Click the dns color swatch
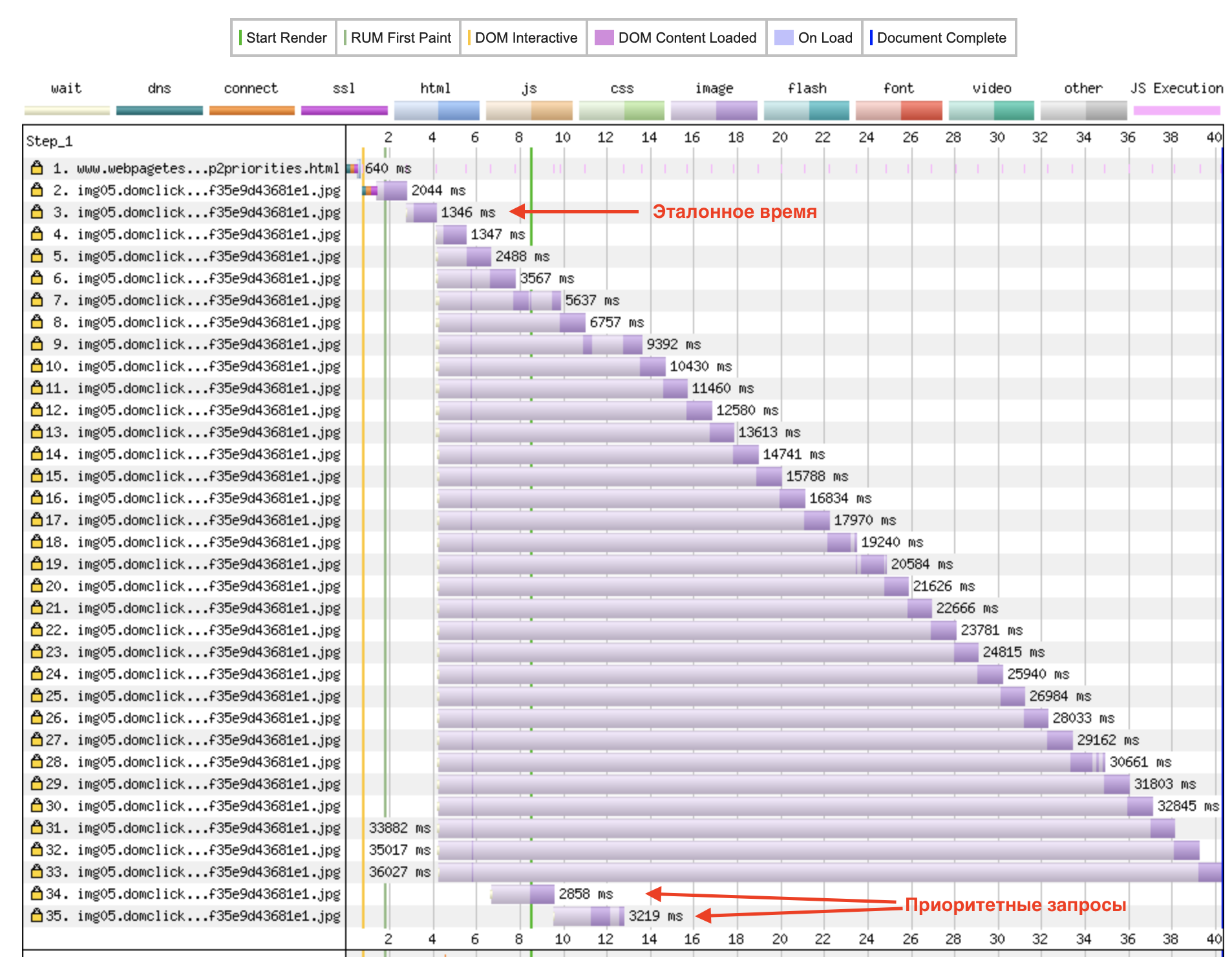 click(160, 111)
